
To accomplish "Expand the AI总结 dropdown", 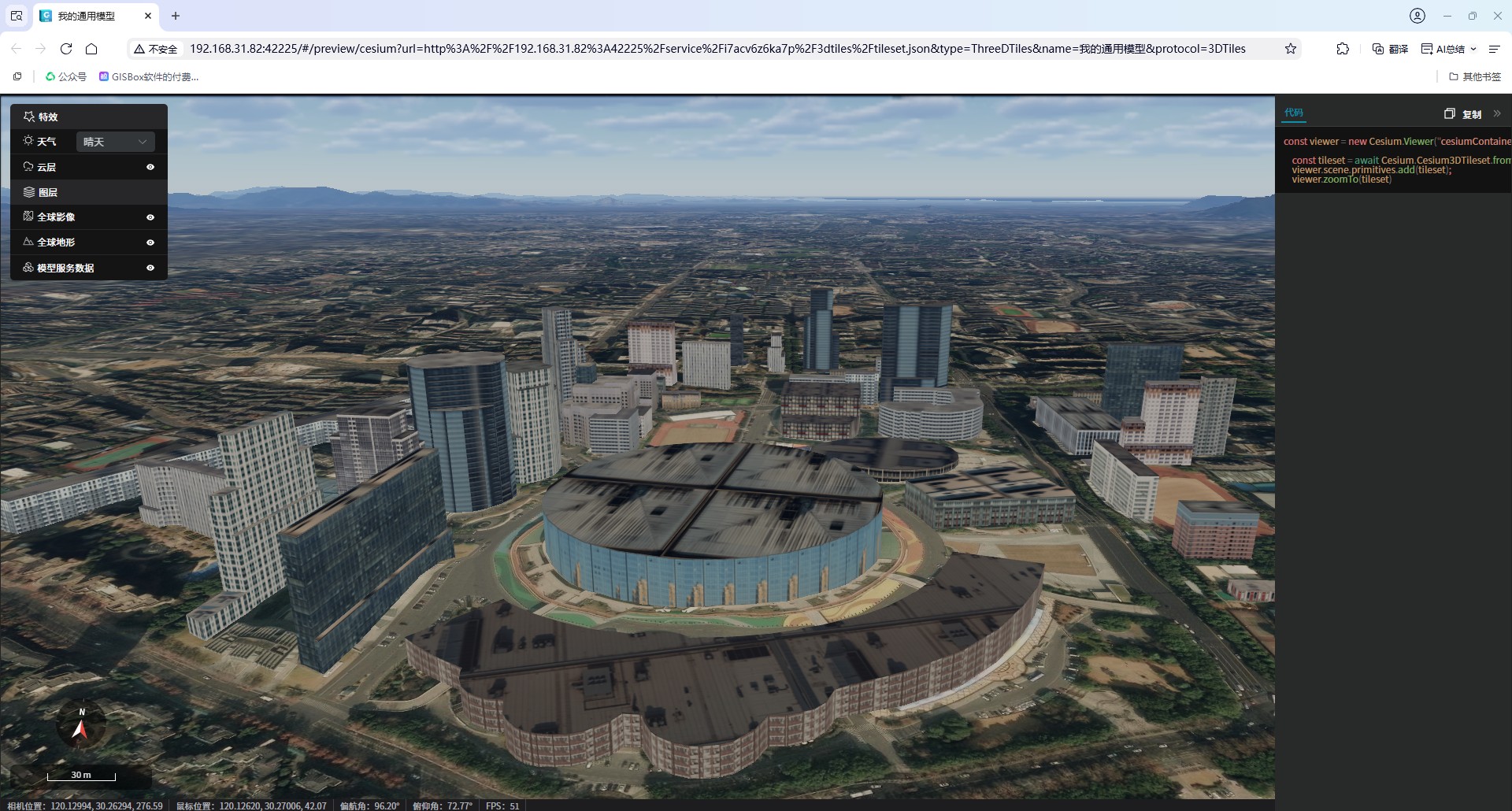I will (x=1473, y=49).
